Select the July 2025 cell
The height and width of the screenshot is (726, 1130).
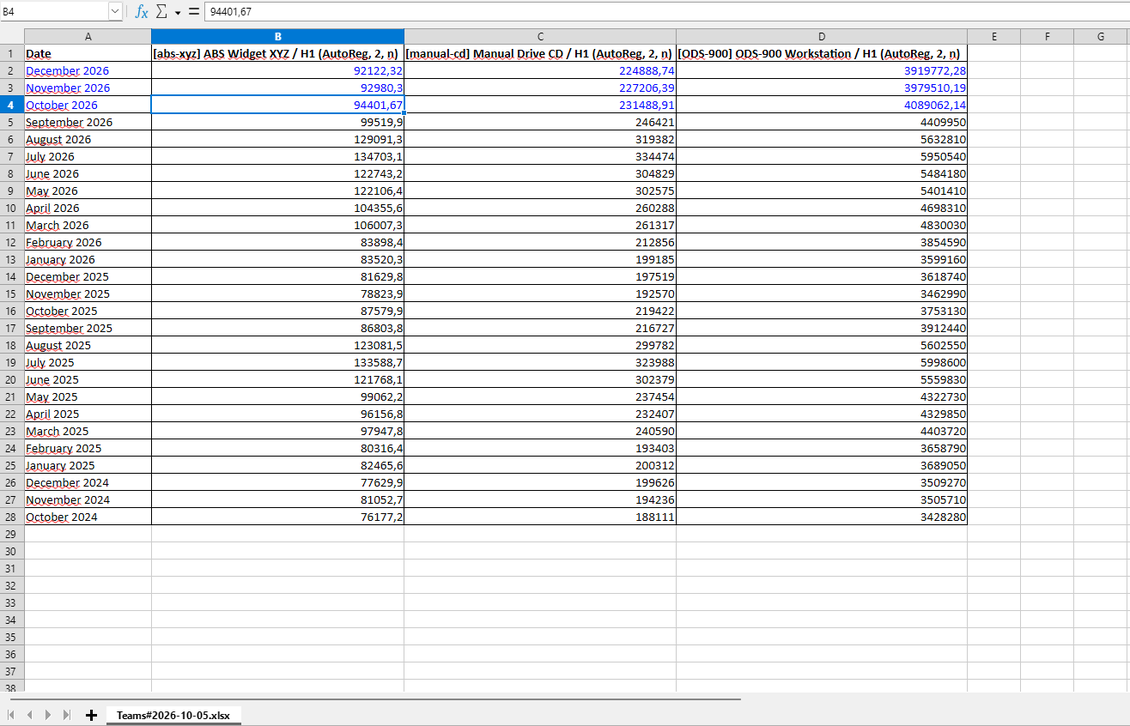[88, 363]
